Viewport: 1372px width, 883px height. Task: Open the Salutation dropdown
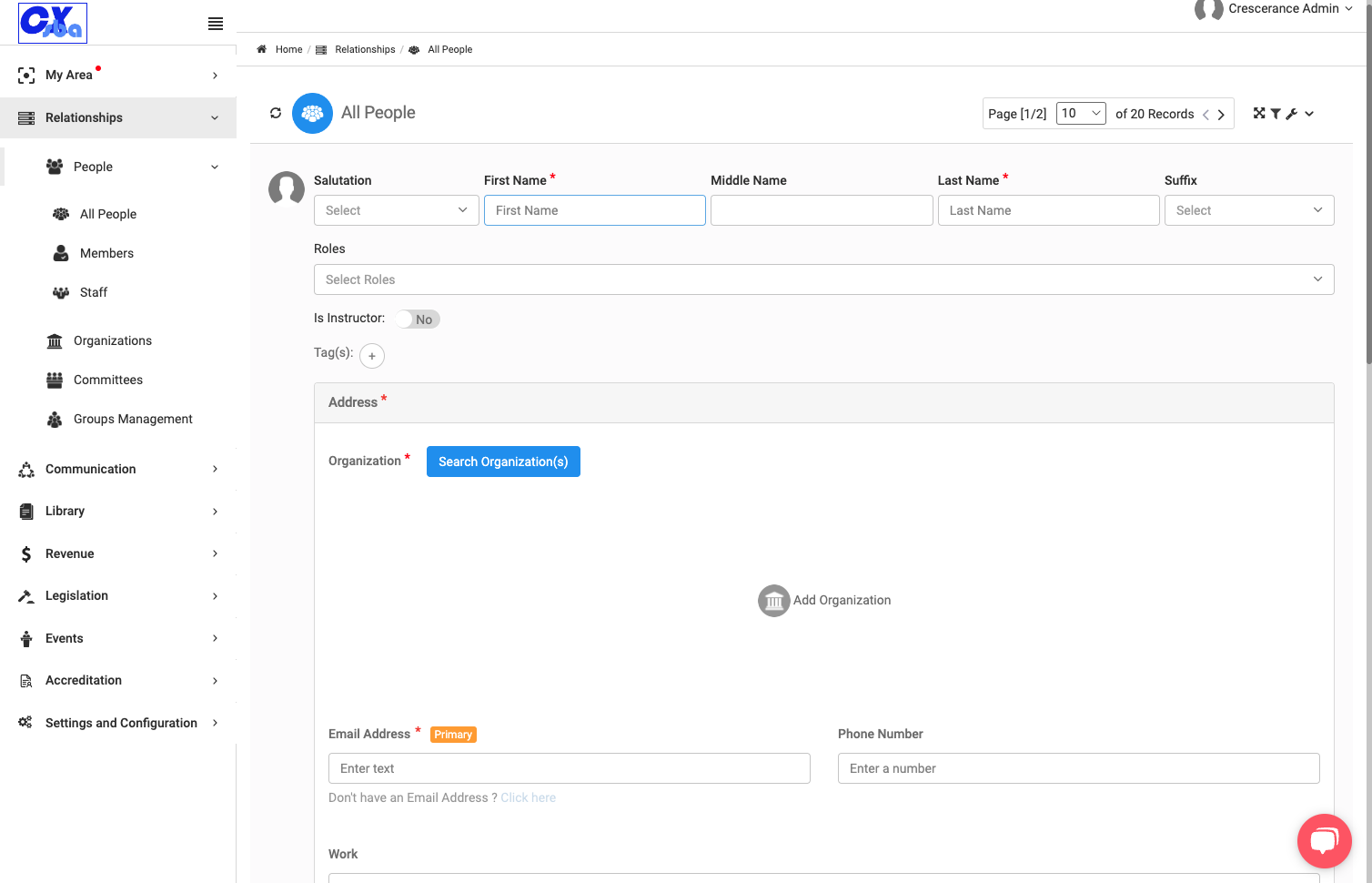pyautogui.click(x=397, y=210)
